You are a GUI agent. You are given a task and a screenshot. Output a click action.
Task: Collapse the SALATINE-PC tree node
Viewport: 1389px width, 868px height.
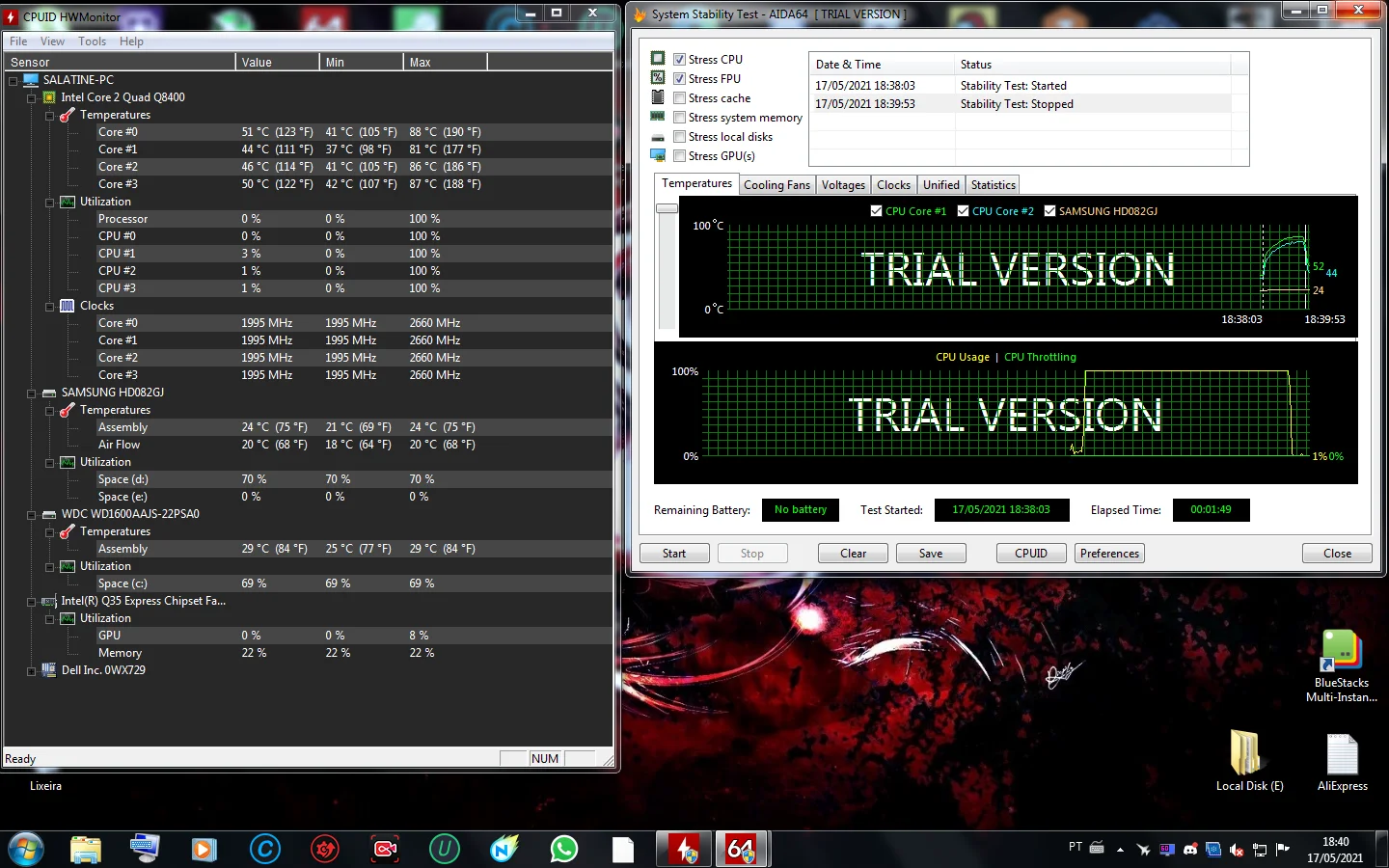click(x=14, y=81)
